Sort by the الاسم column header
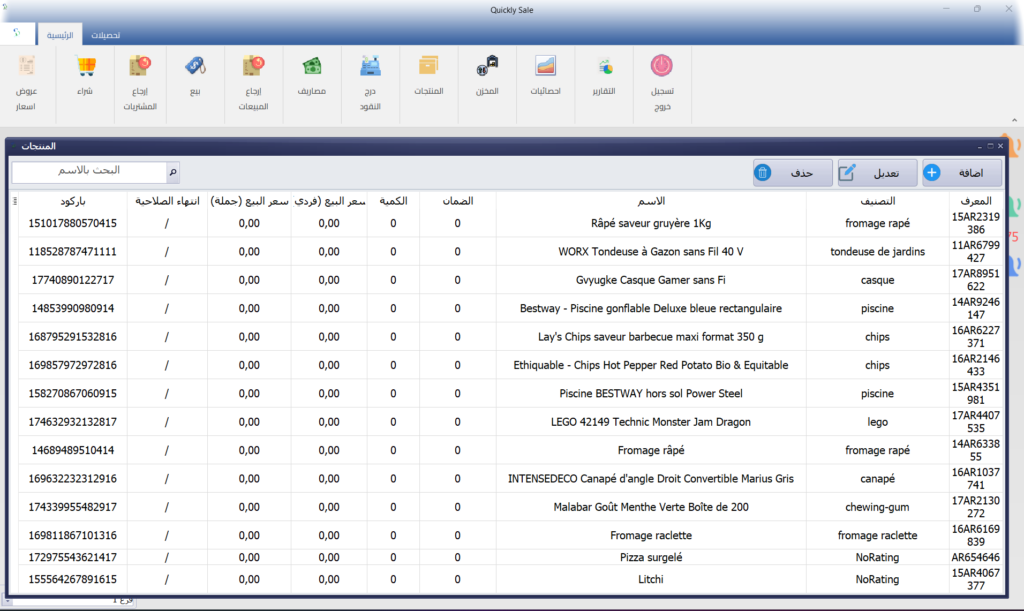The width and height of the screenshot is (1024, 611). coord(651,201)
